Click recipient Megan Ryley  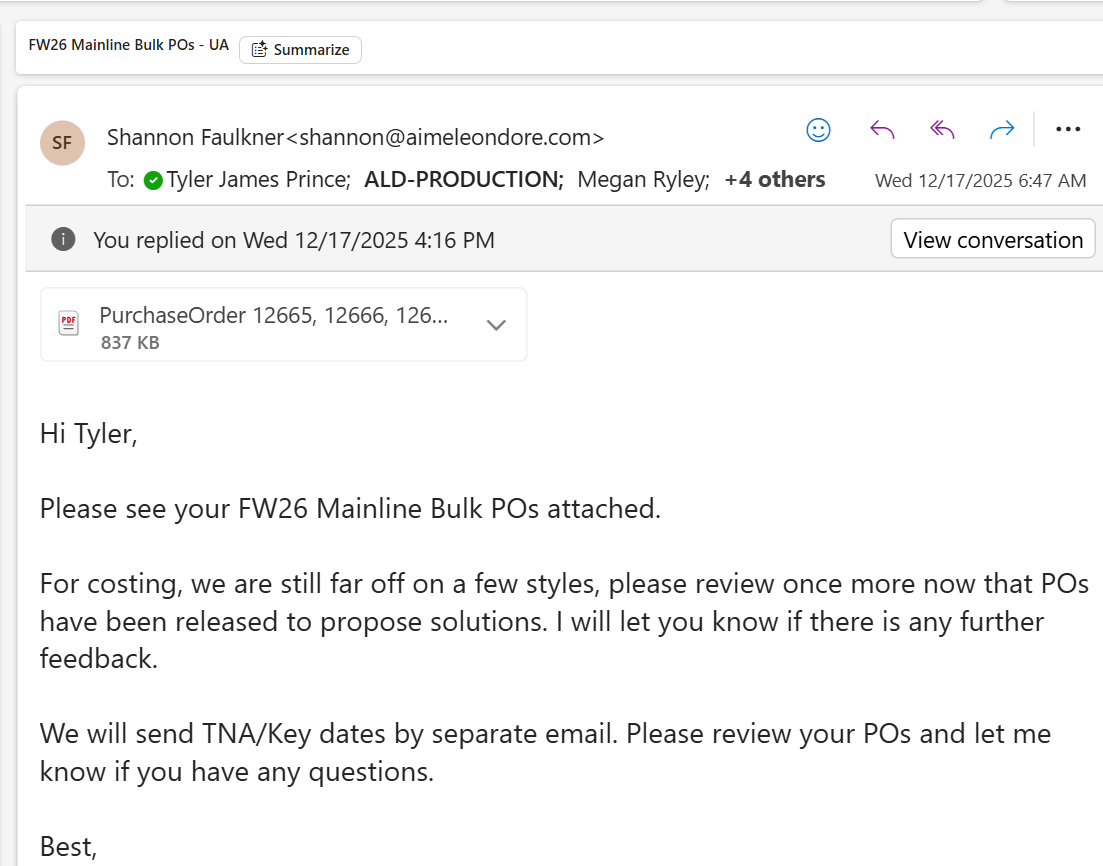click(x=643, y=180)
